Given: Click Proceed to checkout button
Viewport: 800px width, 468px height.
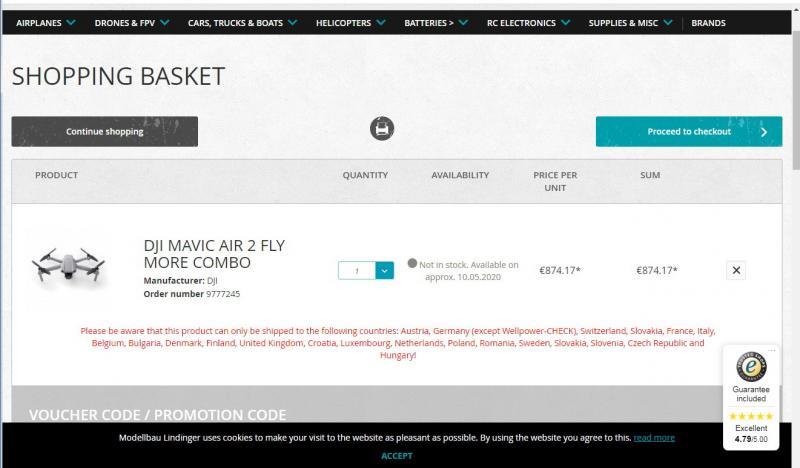Looking at the screenshot, I should [x=689, y=132].
